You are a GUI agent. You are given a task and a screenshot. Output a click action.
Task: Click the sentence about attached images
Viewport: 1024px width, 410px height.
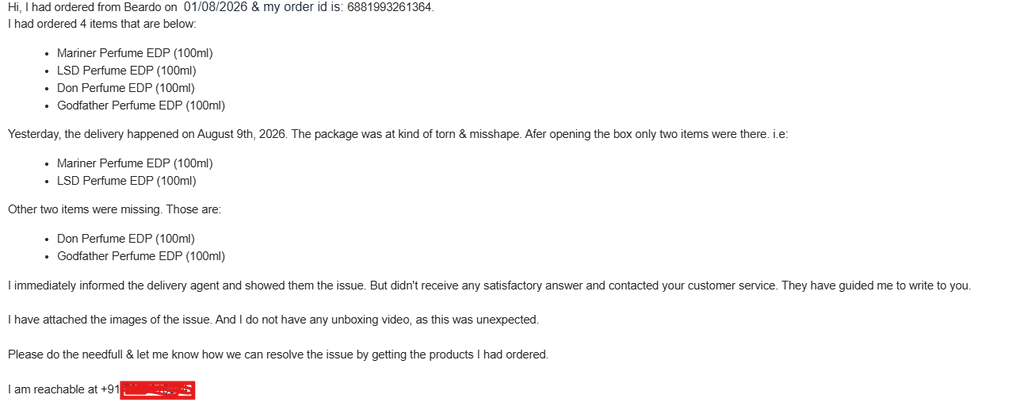273,320
